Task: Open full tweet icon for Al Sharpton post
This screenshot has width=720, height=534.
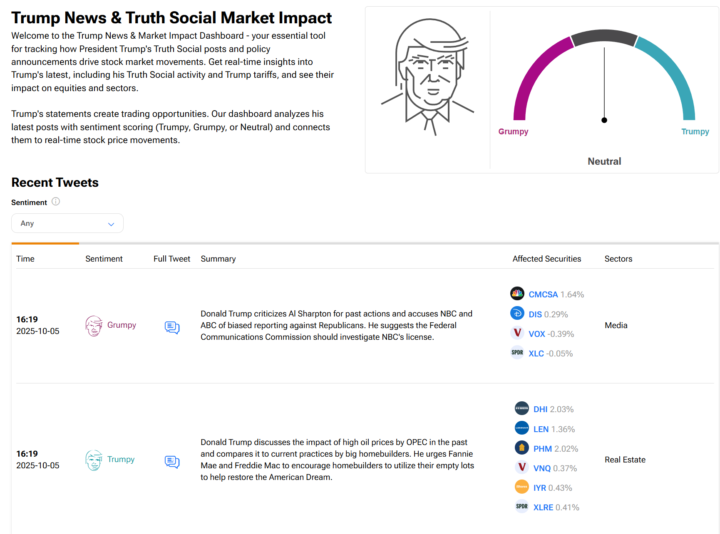Action: [172, 326]
